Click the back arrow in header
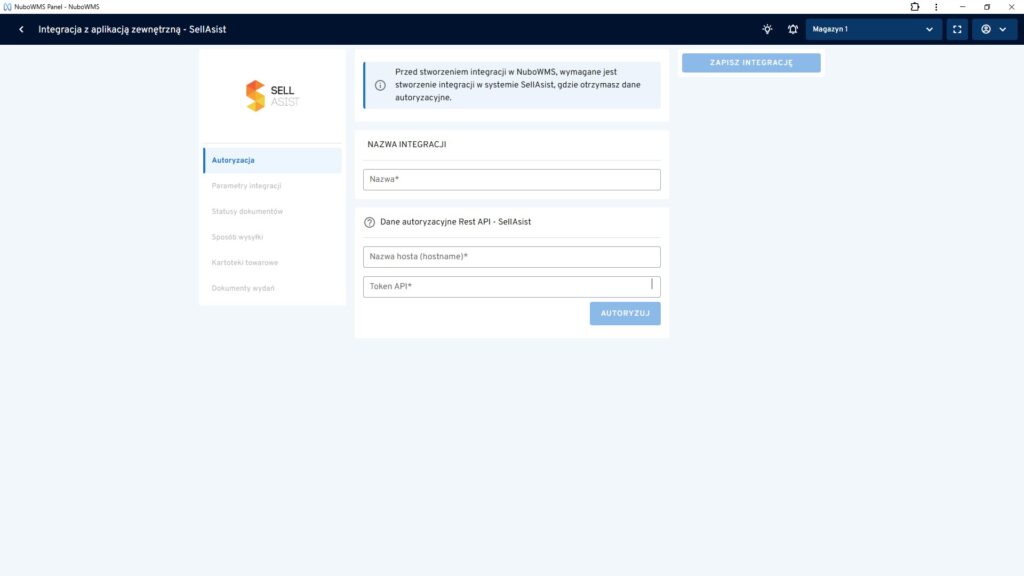This screenshot has width=1024, height=576. tap(21, 29)
